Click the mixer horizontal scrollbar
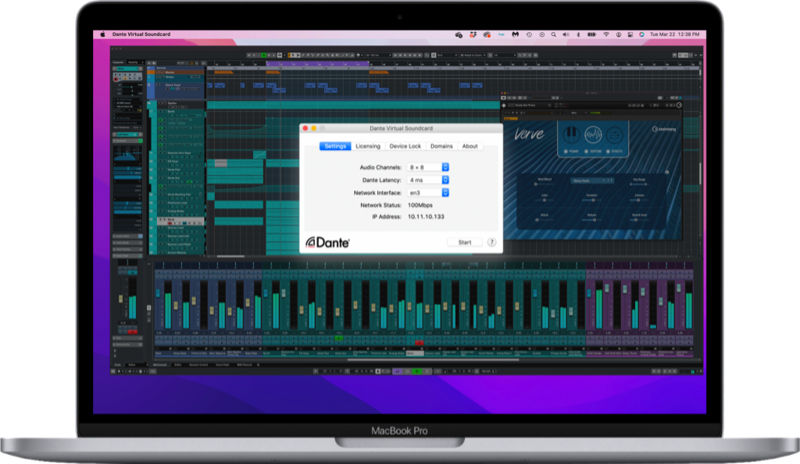Image resolution: width=800 pixels, height=464 pixels. coord(433,360)
